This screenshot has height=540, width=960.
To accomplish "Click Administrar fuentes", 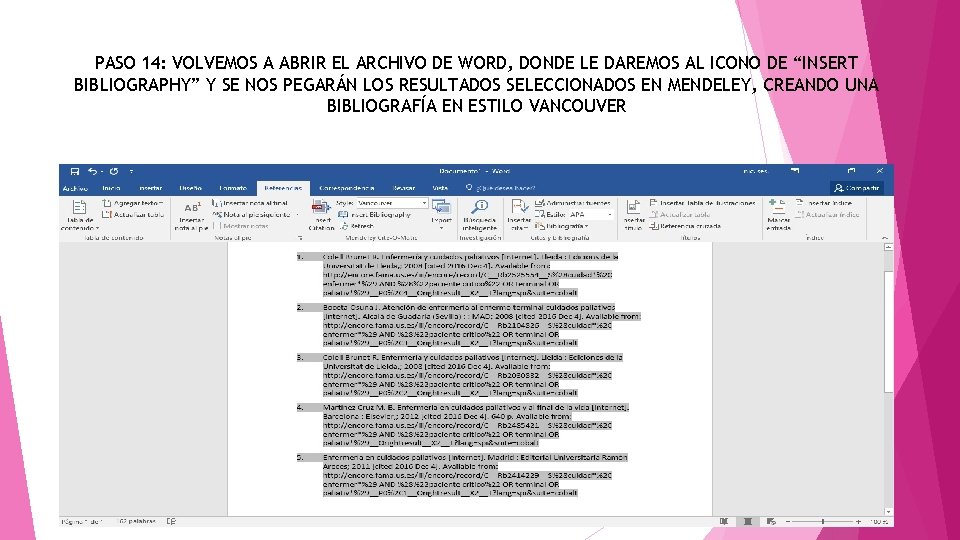I will click(573, 203).
